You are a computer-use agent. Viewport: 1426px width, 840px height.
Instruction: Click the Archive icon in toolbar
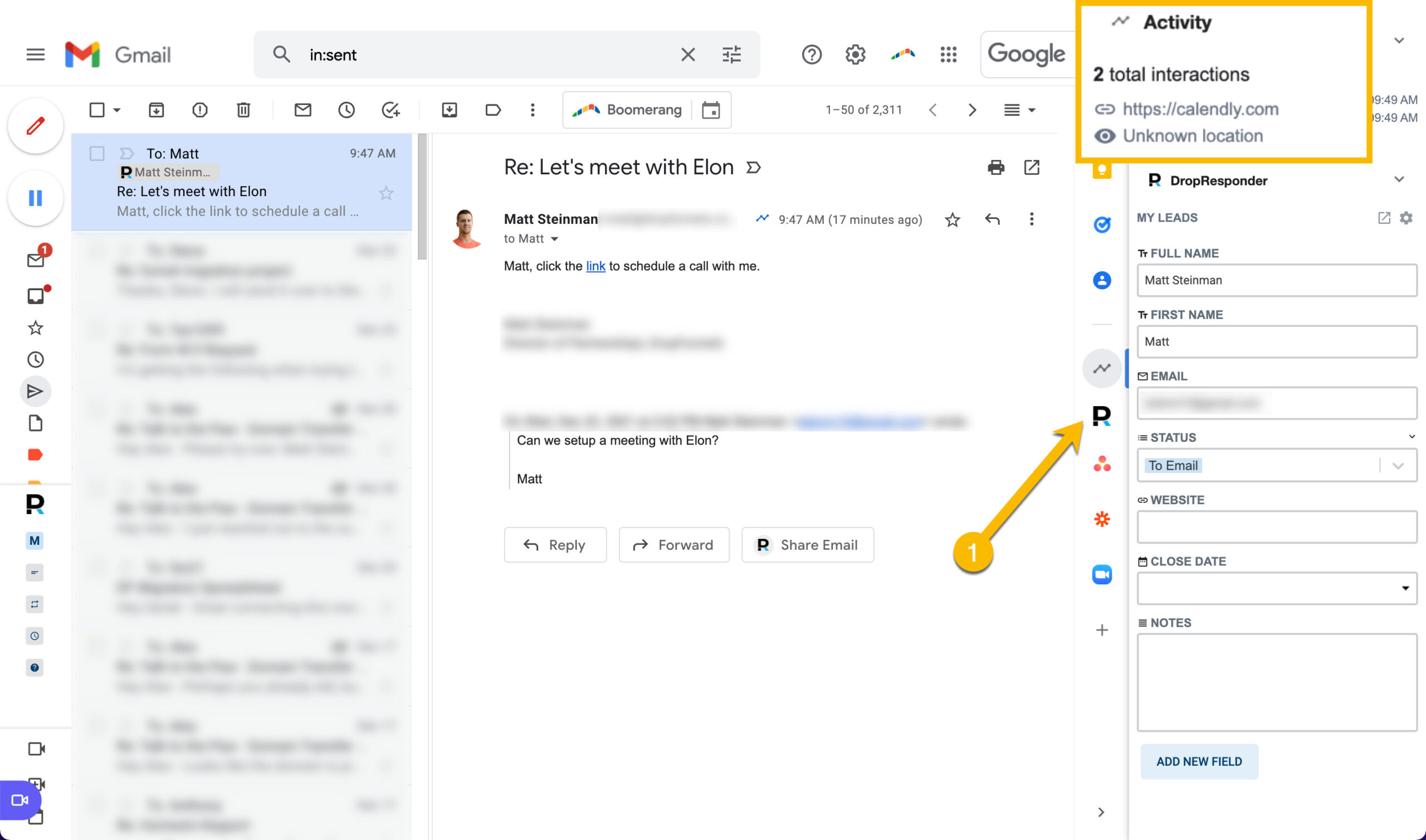coord(156,110)
